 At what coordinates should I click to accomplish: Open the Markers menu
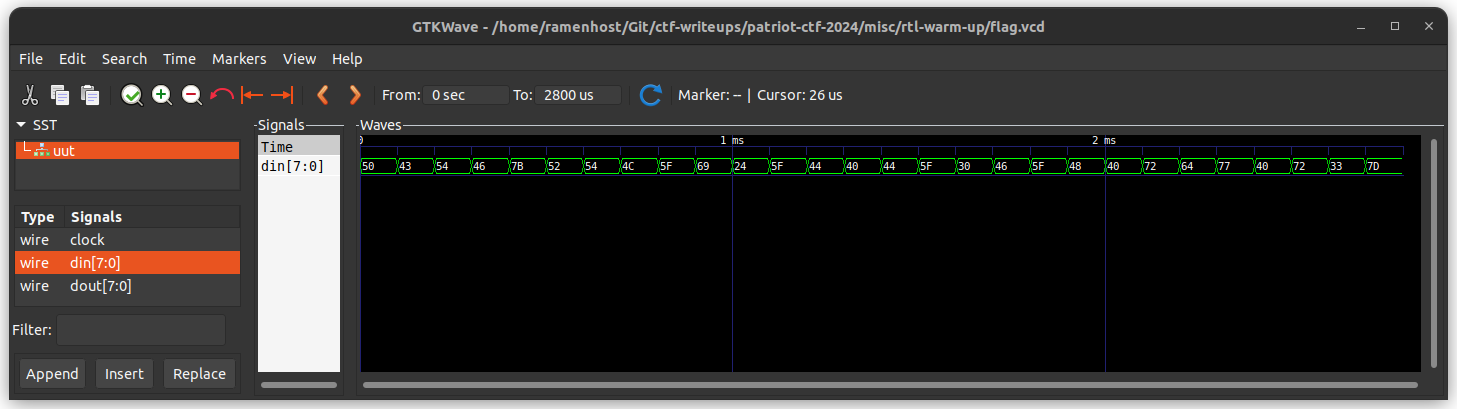[239, 59]
